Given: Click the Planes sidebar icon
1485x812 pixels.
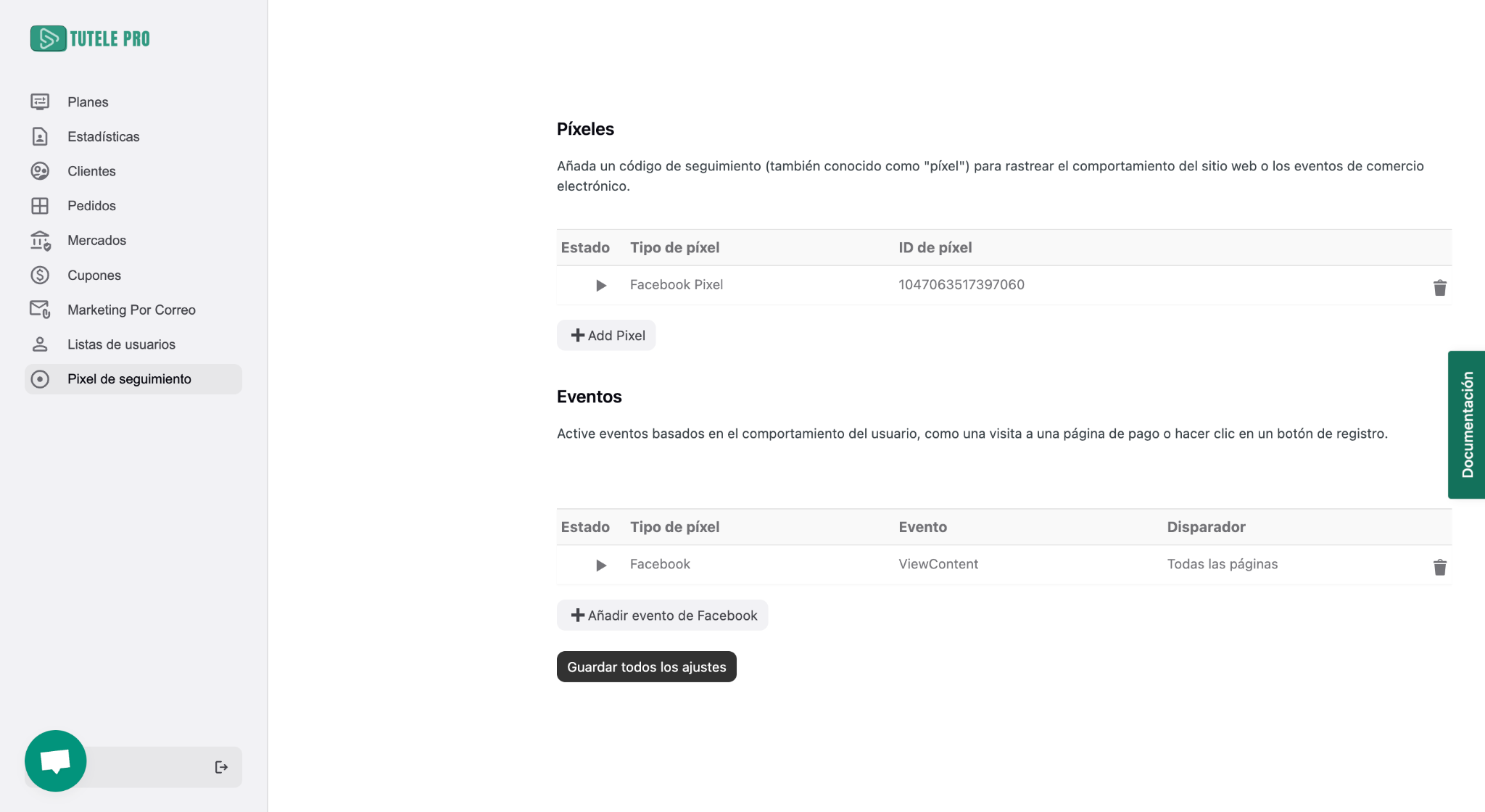Looking at the screenshot, I should click(40, 101).
